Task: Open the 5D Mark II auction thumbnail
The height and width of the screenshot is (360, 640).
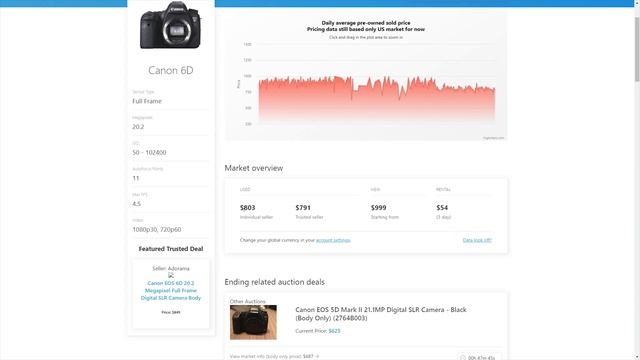Action: tap(253, 322)
